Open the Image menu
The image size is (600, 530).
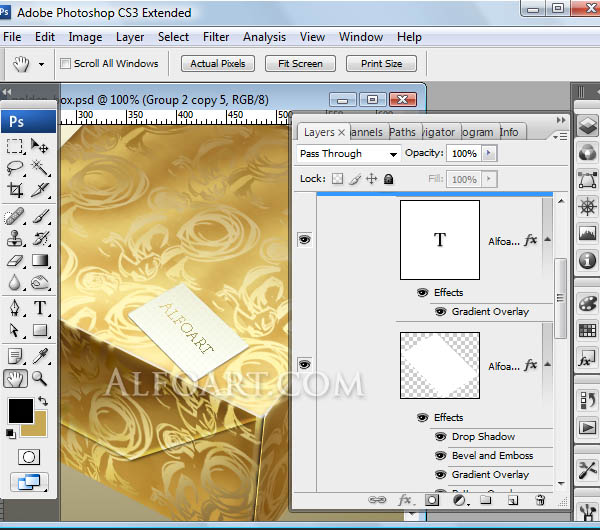[x=85, y=37]
